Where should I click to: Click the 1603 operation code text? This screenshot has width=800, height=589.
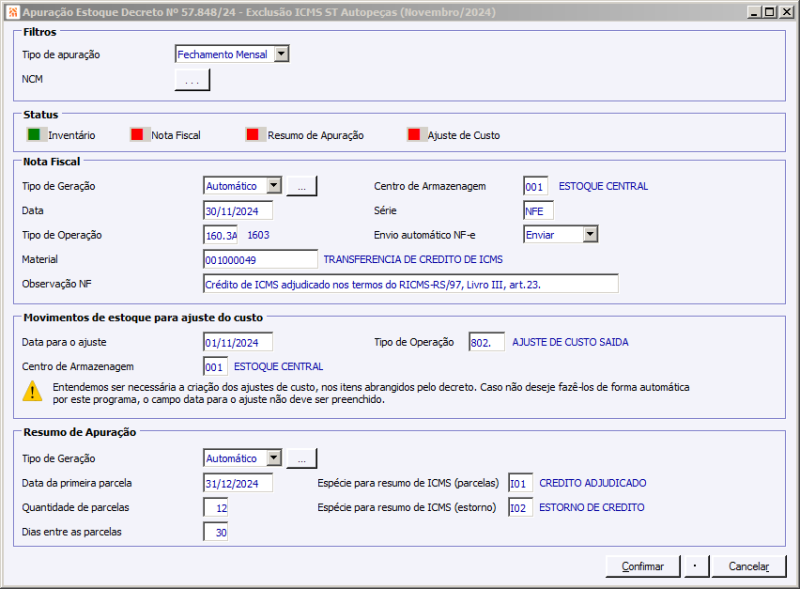point(258,235)
